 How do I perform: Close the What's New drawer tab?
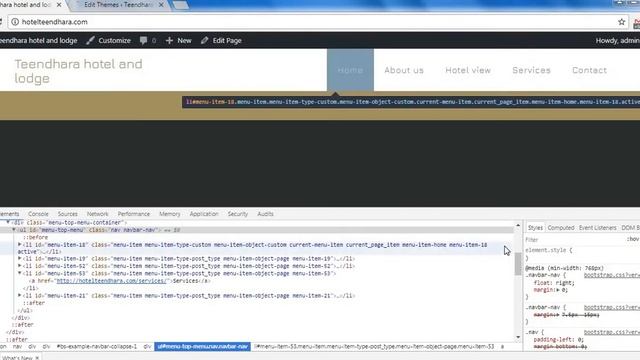point(37,358)
